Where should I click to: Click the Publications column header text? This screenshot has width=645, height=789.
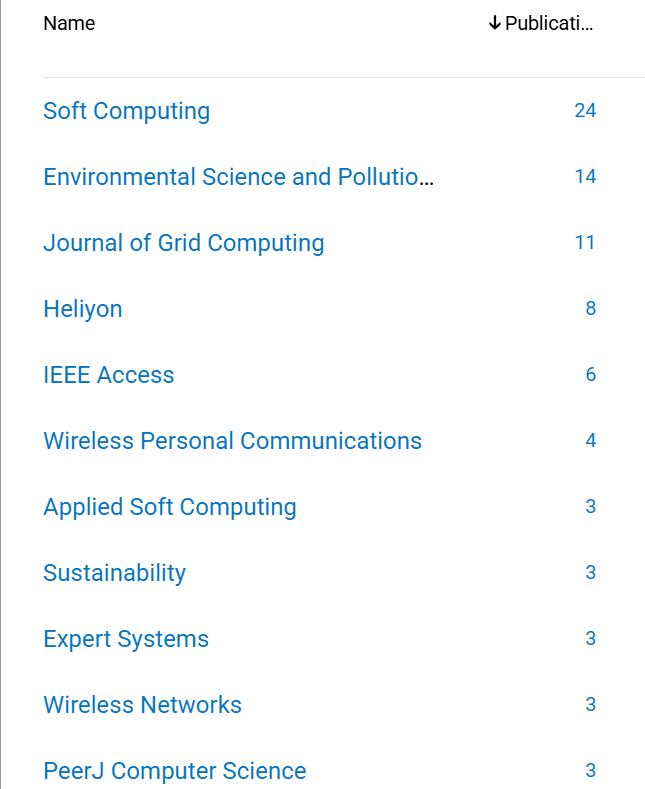click(x=549, y=23)
